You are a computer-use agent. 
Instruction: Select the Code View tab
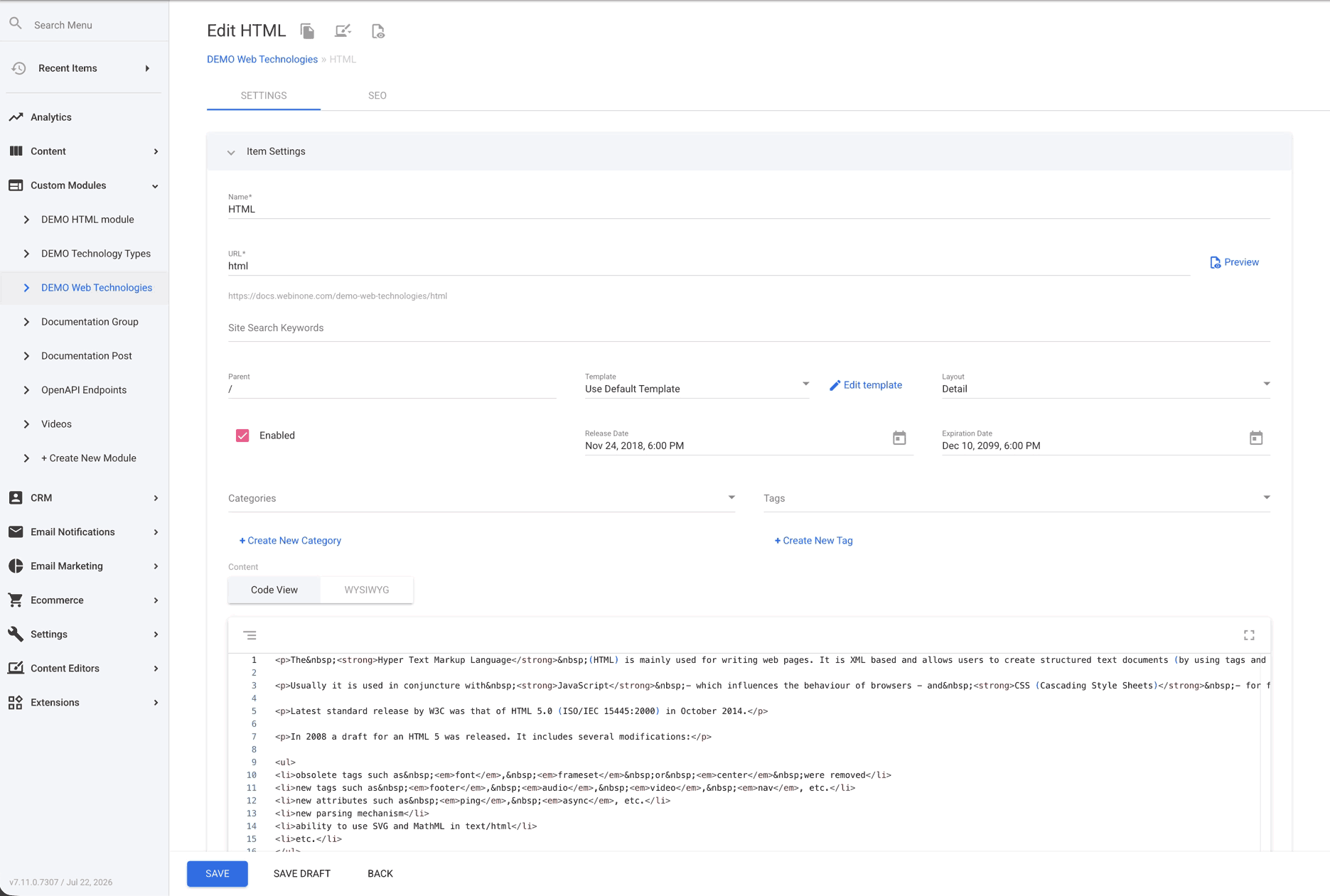pos(274,590)
